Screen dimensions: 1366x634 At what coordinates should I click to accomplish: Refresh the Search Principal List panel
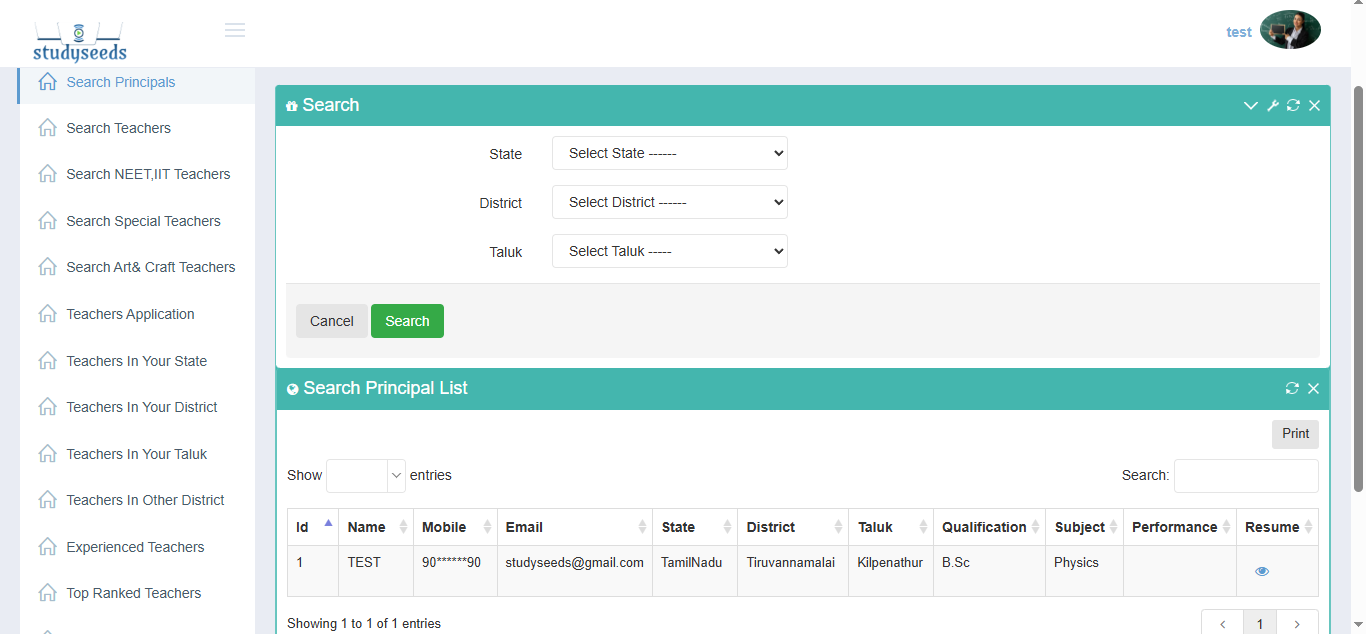pos(1292,389)
